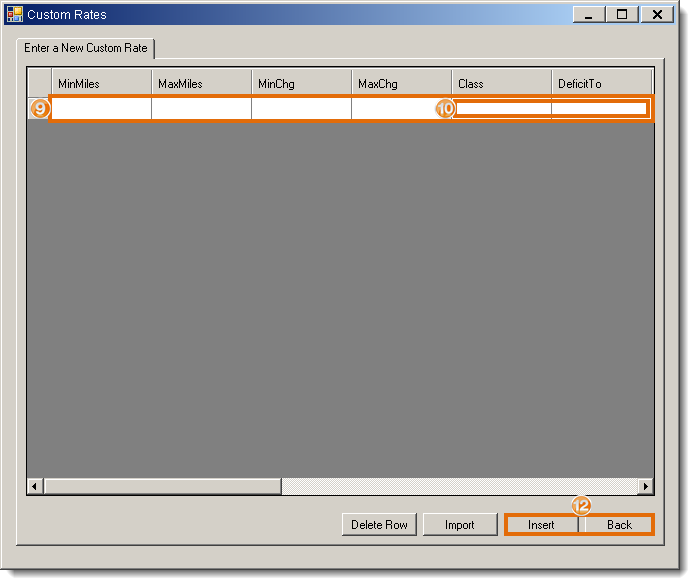Screen dimensions: 695x585
Task: Click the horizontal scrollbar thumb
Action: [x=163, y=486]
